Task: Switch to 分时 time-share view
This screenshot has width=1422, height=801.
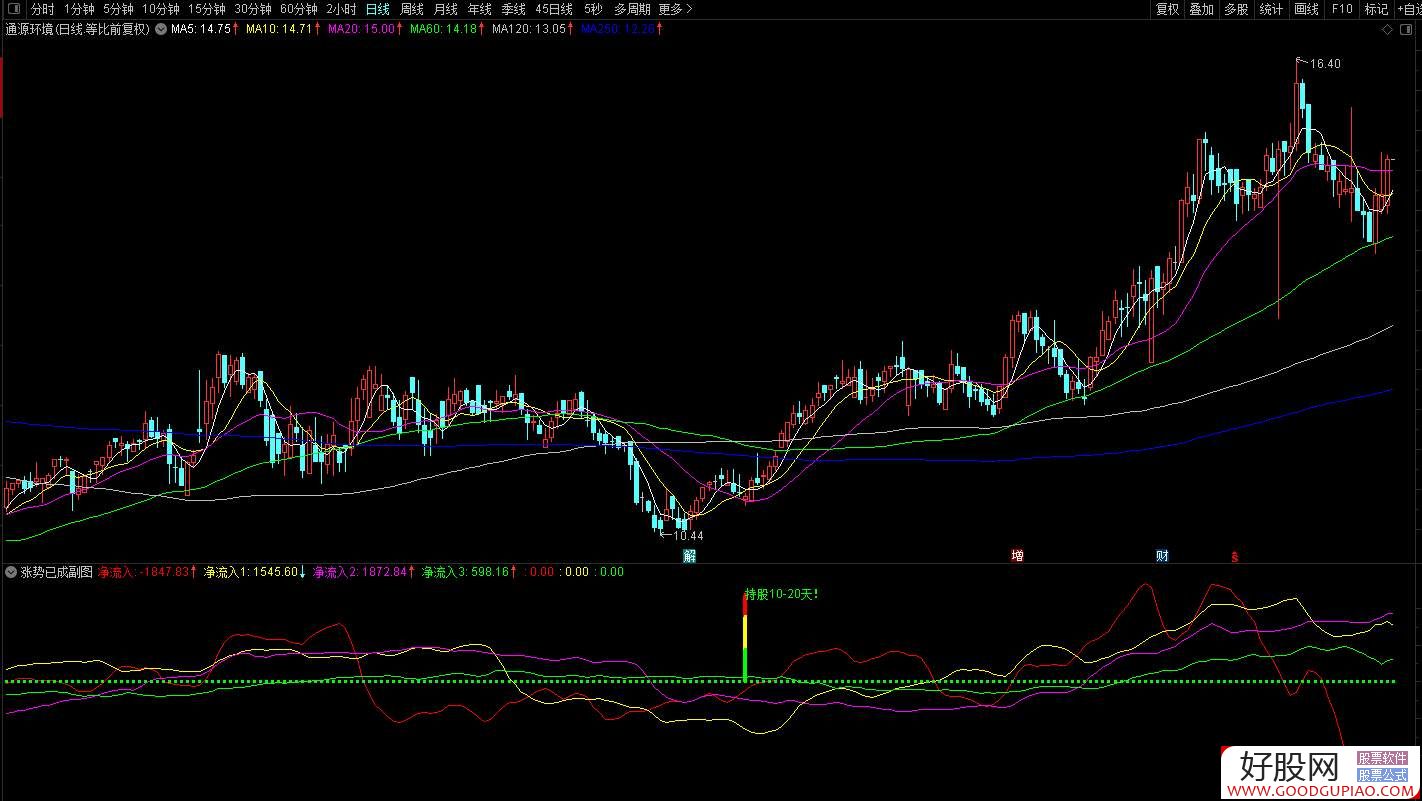Action: click(x=43, y=9)
